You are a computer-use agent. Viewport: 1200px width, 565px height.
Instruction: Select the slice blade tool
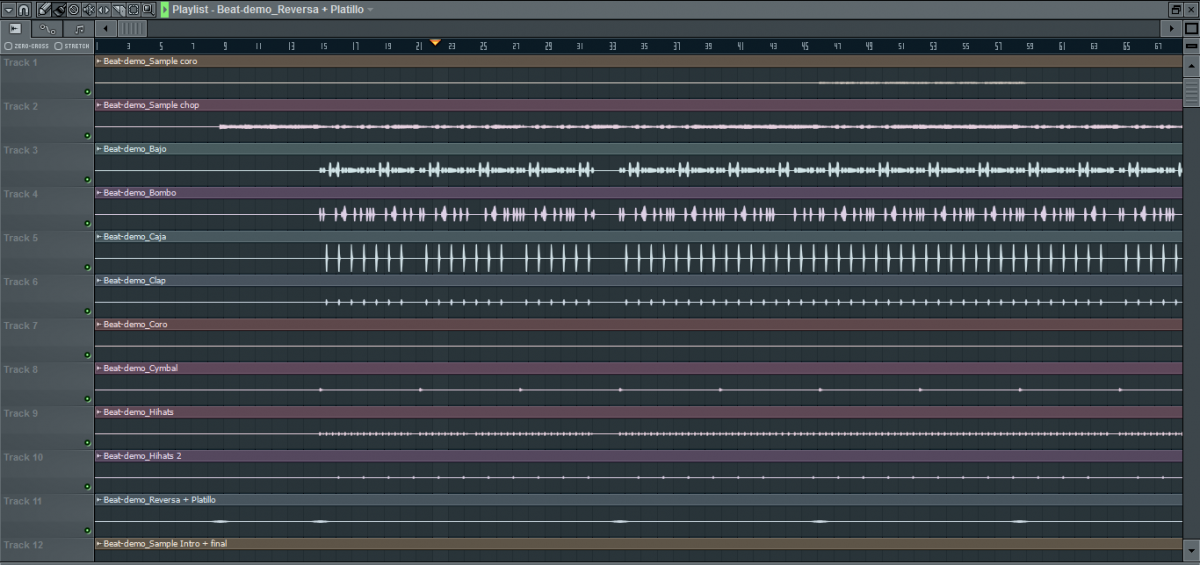pos(118,9)
